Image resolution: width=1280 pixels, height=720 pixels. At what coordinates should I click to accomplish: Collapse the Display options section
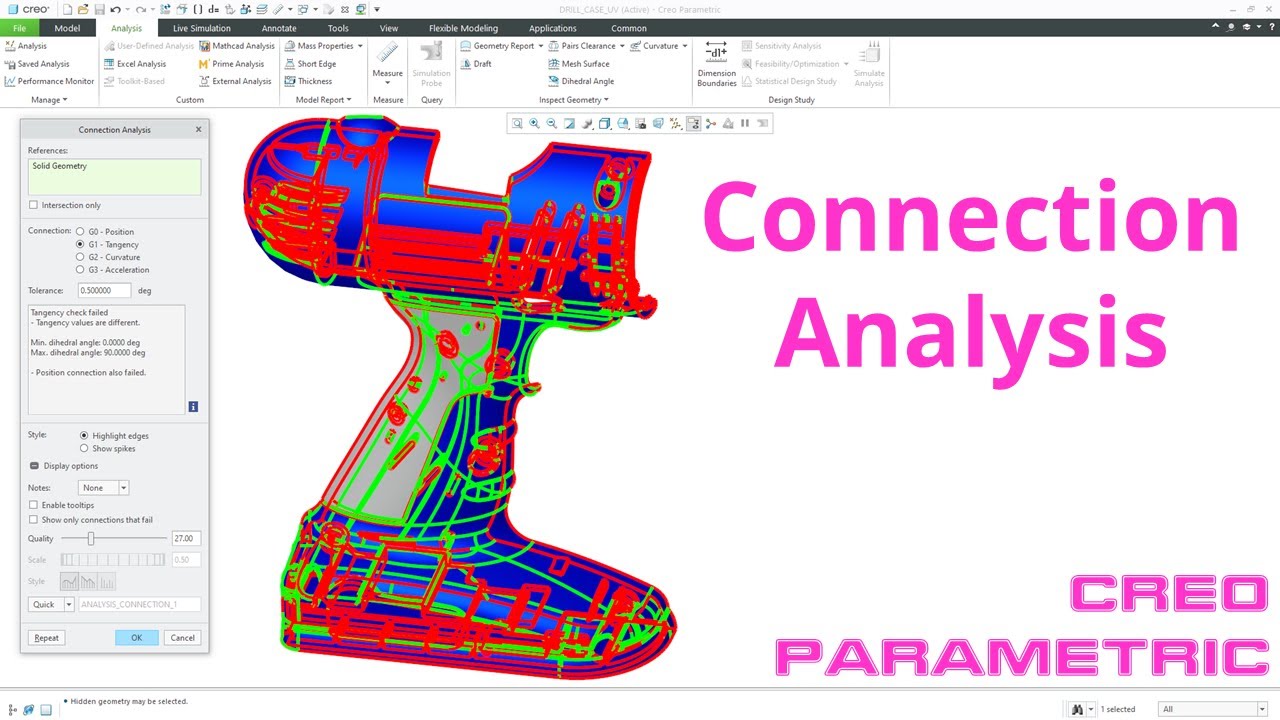click(34, 466)
